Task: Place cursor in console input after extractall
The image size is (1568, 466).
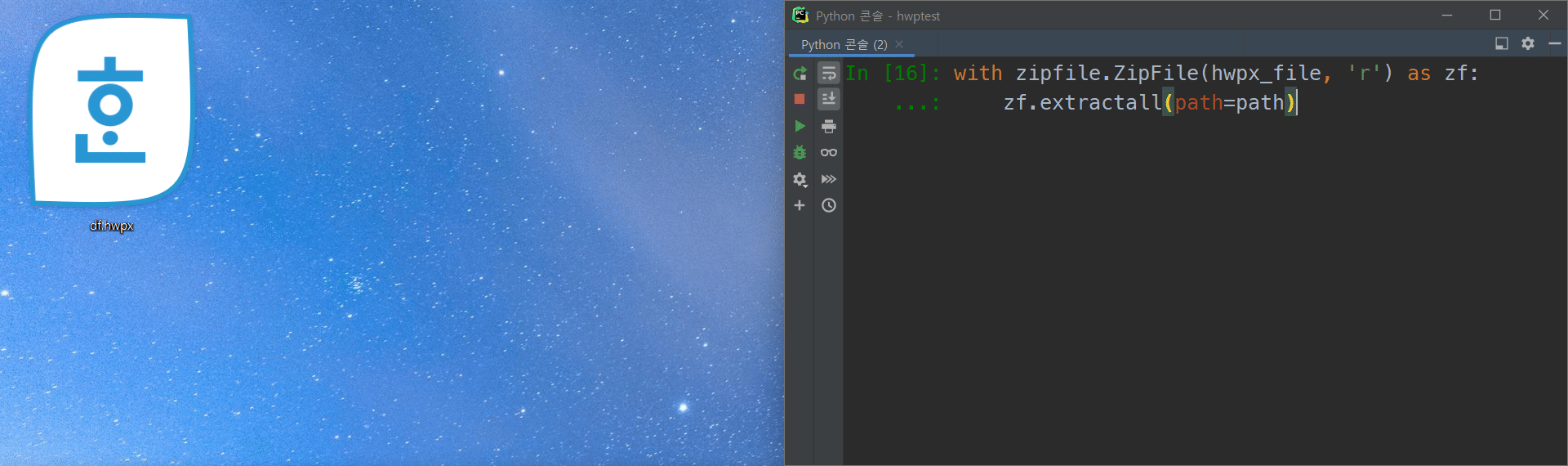Action: click(x=1297, y=102)
